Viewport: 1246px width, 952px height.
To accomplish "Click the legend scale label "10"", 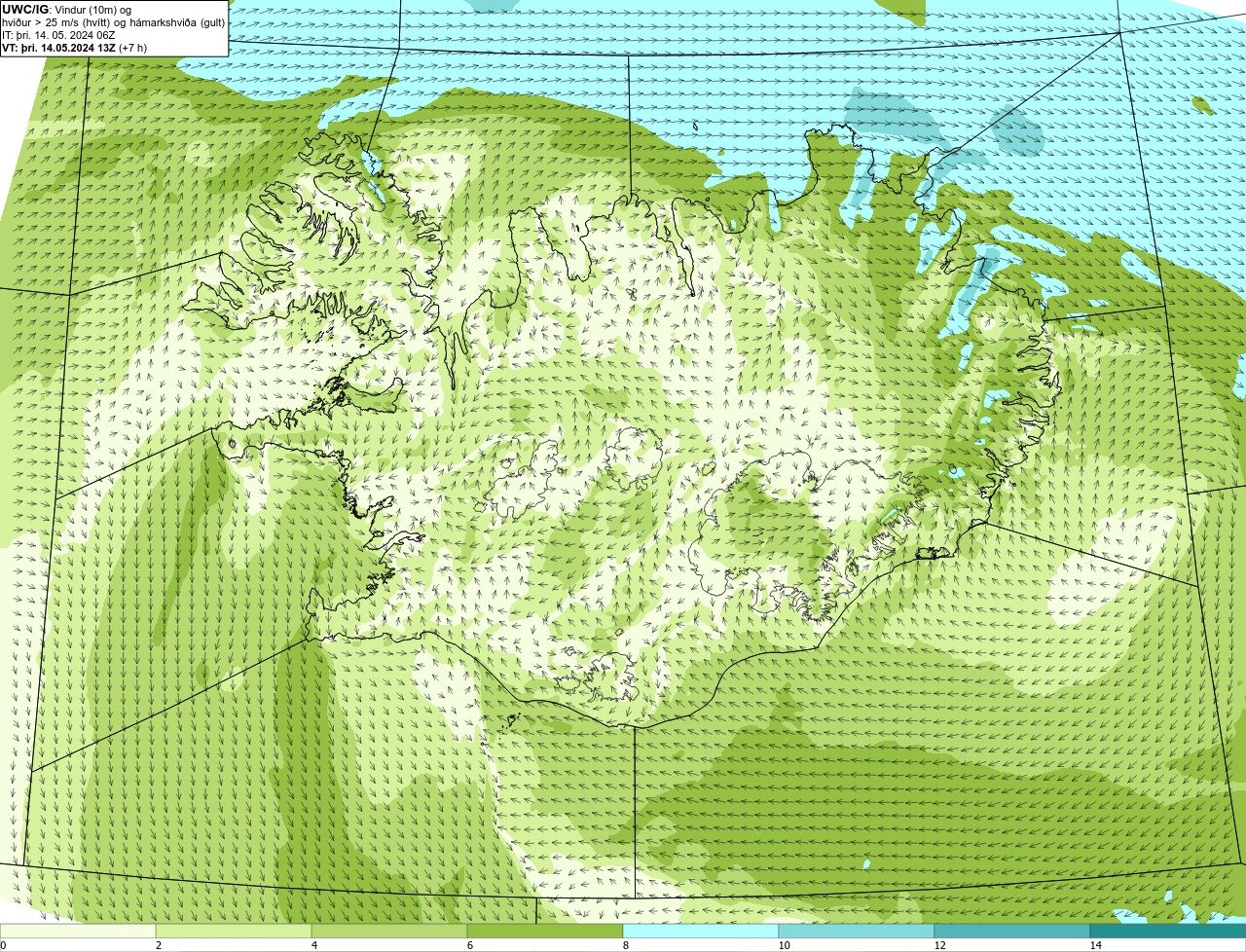I will (784, 945).
